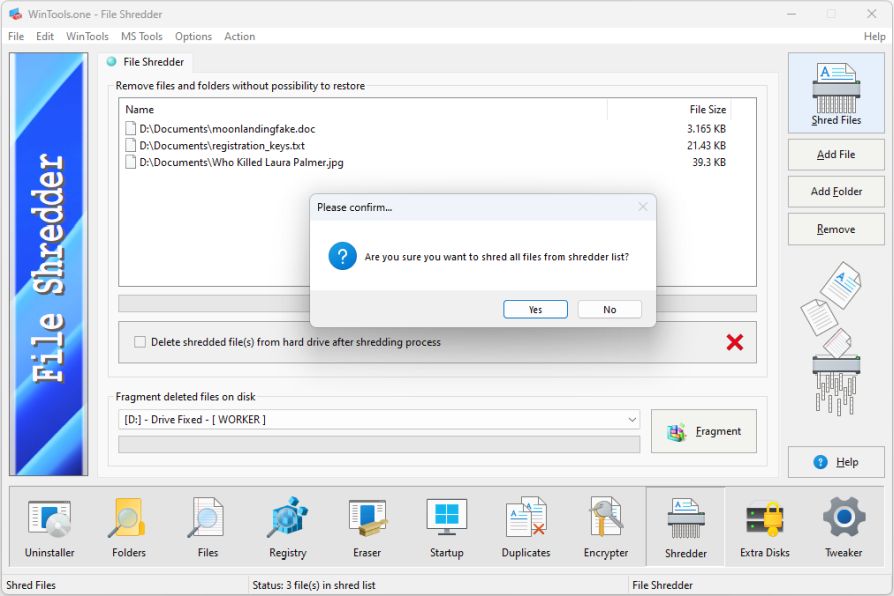The height and width of the screenshot is (596, 894).
Task: Click the Add Folder button
Action: pyautogui.click(x=836, y=192)
